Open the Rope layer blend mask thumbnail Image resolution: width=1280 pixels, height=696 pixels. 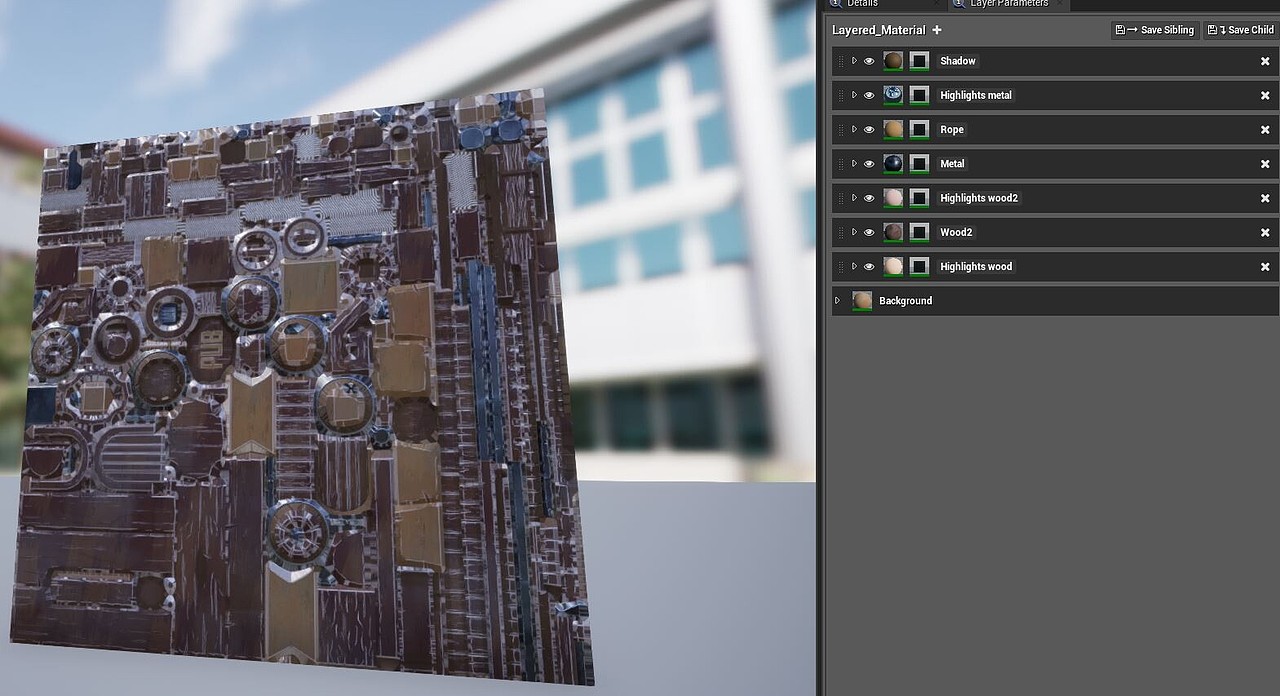pos(919,129)
